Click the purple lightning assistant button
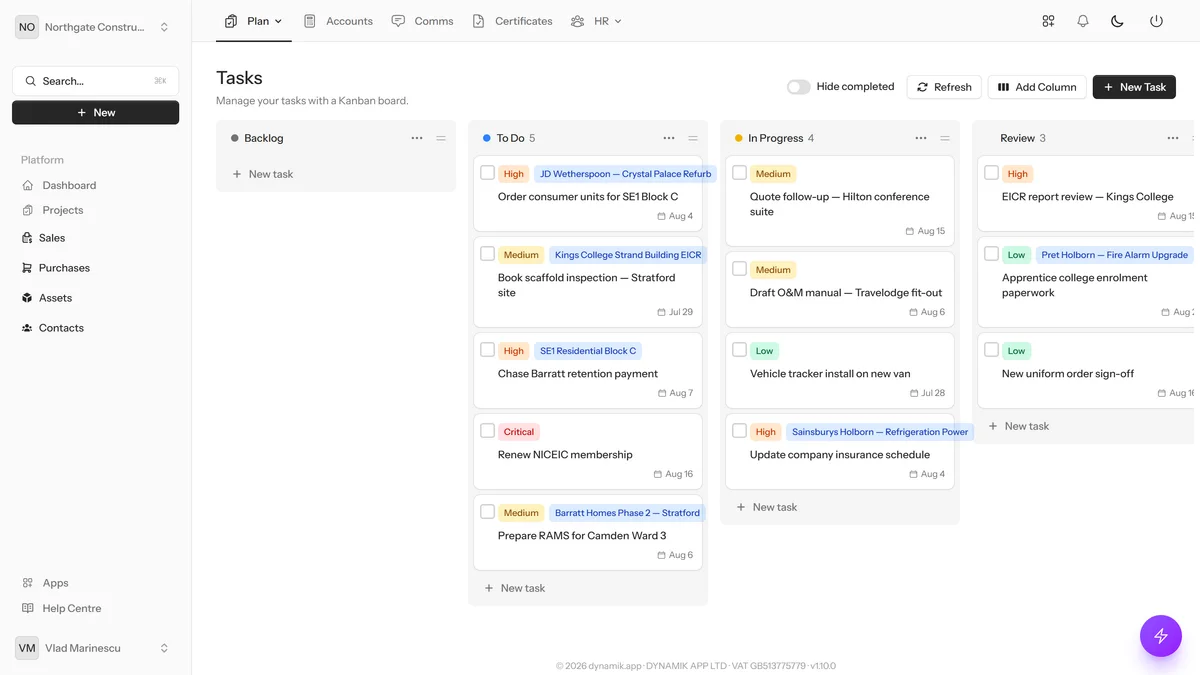 click(x=1161, y=635)
